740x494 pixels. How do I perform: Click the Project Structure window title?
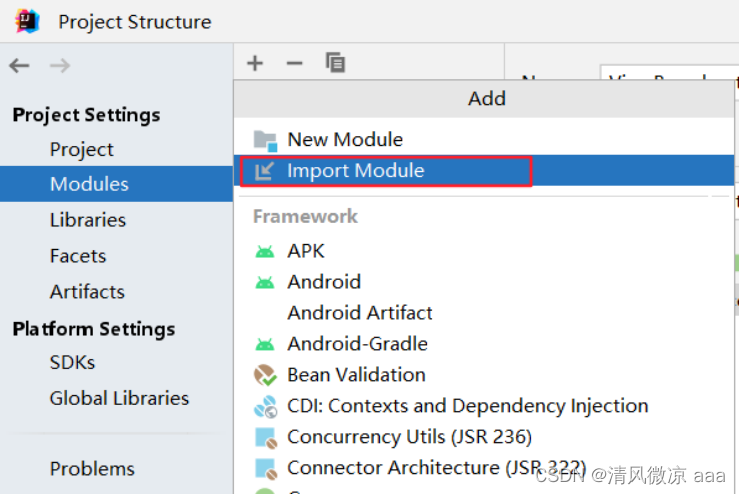click(135, 22)
